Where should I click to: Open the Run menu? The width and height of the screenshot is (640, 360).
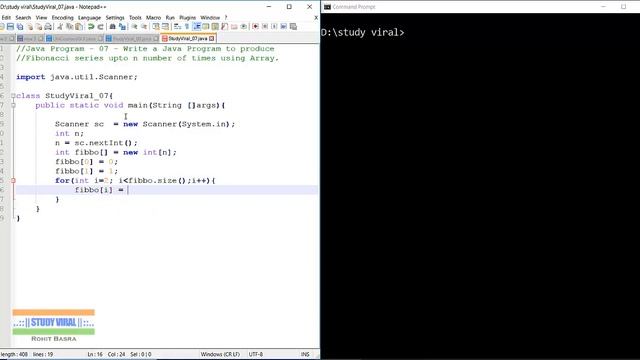pos(170,18)
